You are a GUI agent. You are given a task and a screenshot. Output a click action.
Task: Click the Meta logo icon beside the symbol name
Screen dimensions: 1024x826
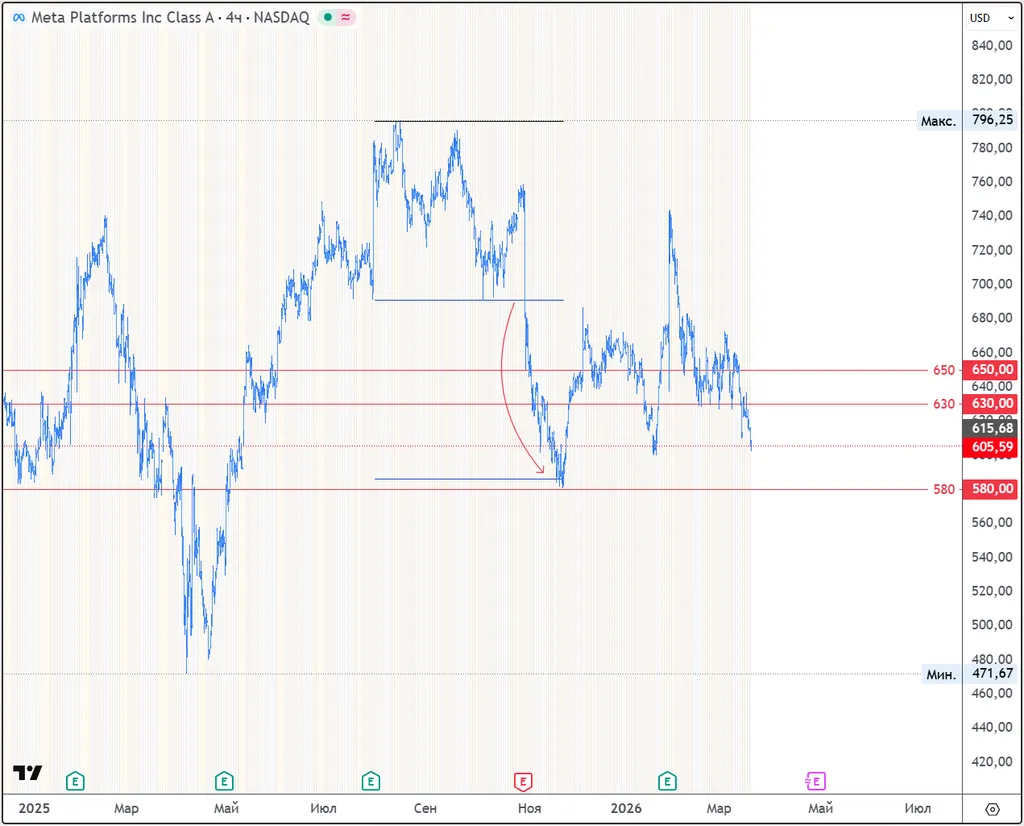point(17,17)
